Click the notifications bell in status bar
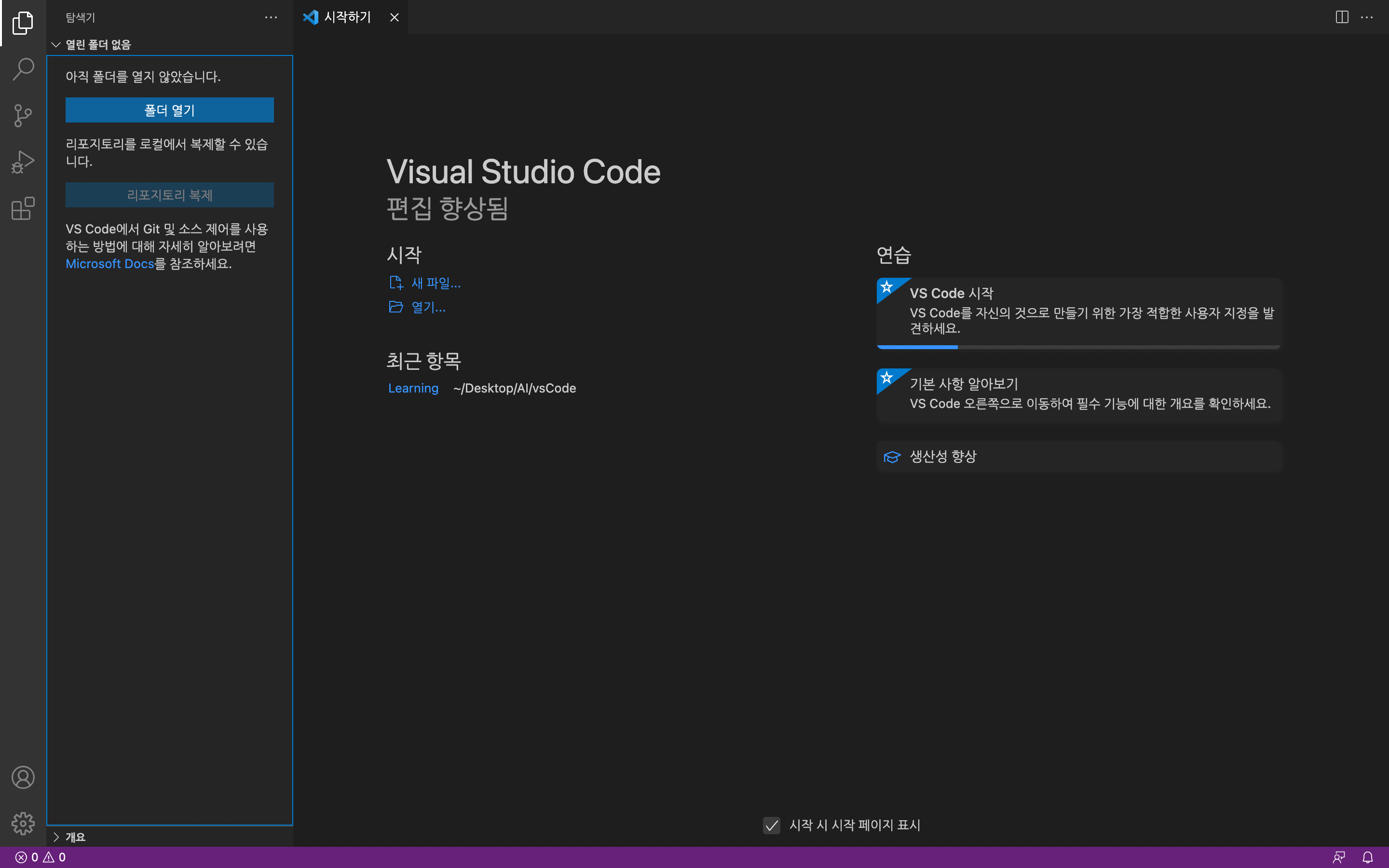The width and height of the screenshot is (1389, 868). point(1368,857)
